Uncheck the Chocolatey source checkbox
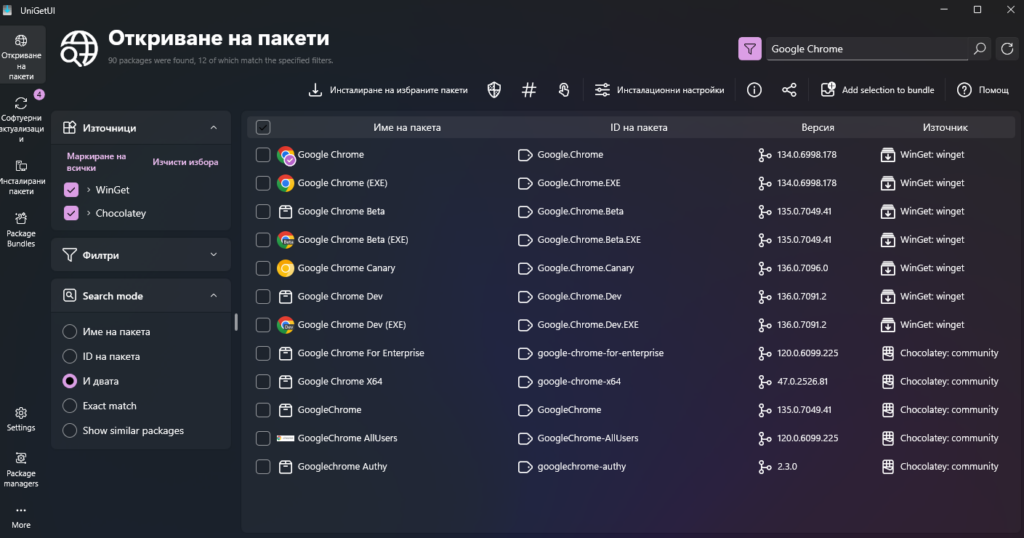This screenshot has height=538, width=1024. pyautogui.click(x=71, y=213)
